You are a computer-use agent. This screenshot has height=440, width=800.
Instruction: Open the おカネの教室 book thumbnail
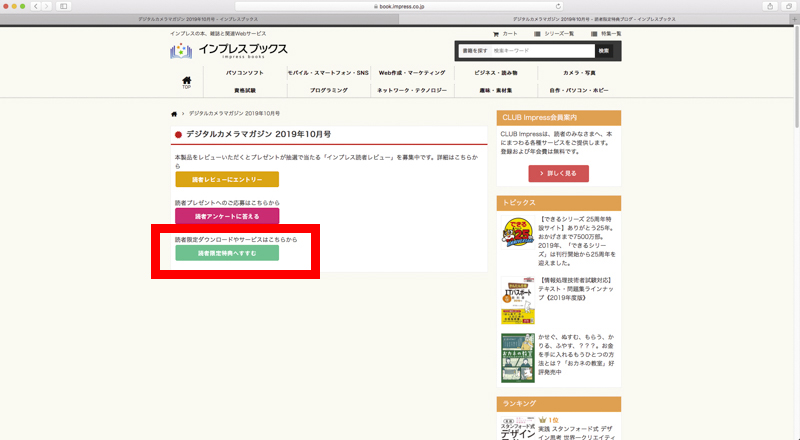click(x=518, y=358)
